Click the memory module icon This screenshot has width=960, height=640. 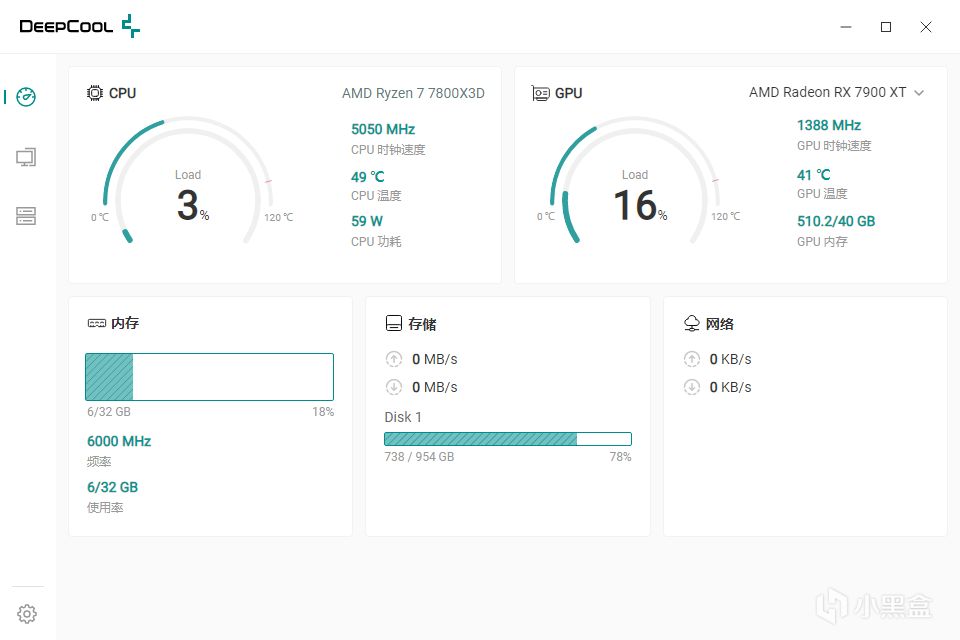pyautogui.click(x=97, y=323)
